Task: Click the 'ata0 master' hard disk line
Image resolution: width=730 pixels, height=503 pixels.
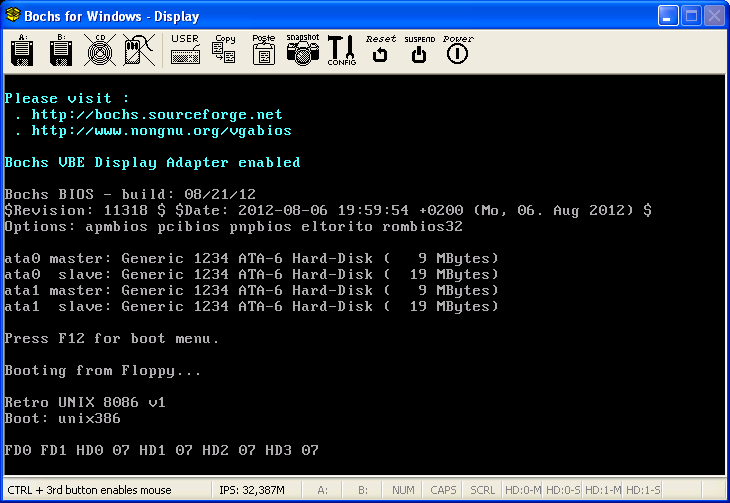Action: 251,258
